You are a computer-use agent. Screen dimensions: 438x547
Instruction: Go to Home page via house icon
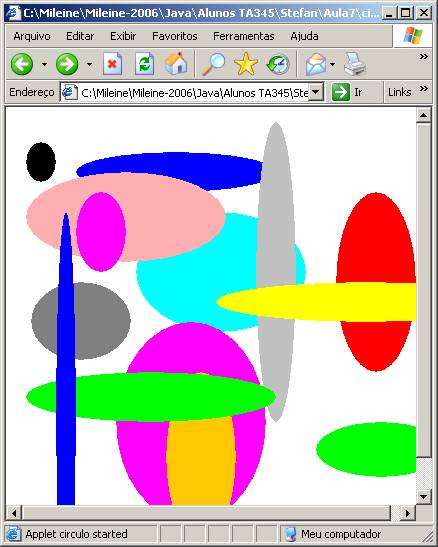pyautogui.click(x=176, y=63)
